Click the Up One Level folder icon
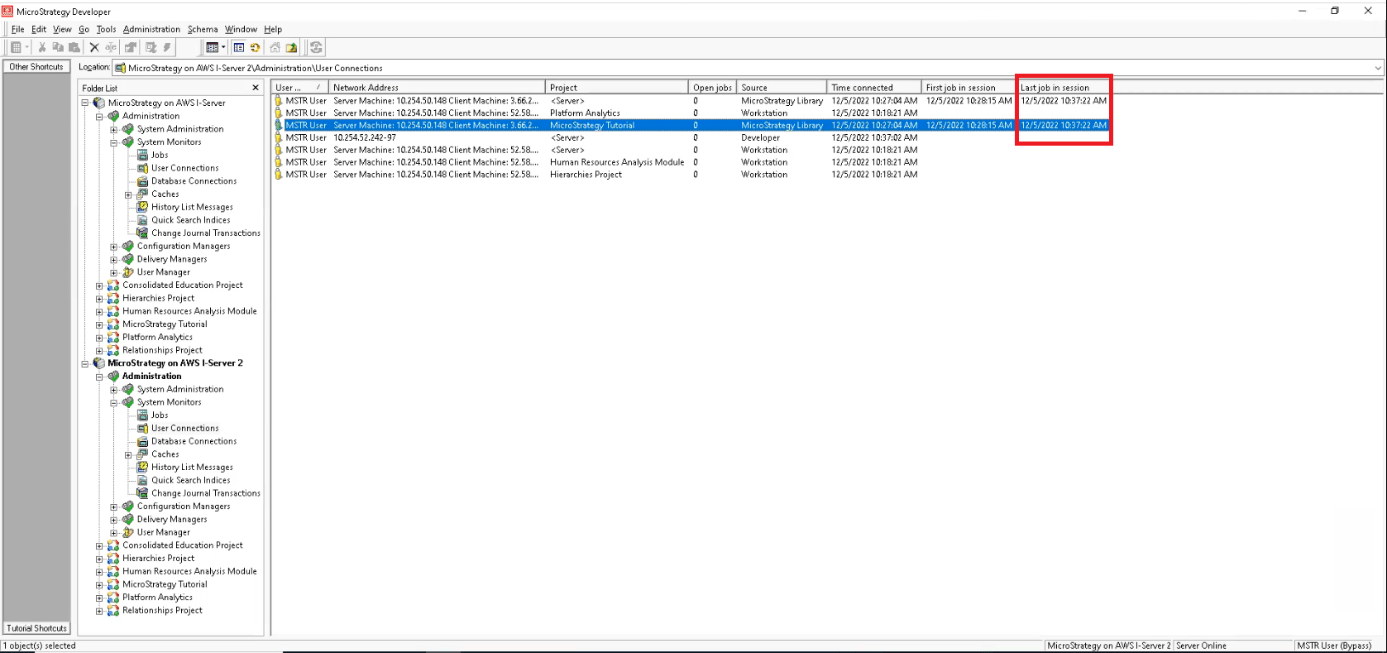This screenshot has height=653, width=1387. pos(291,47)
